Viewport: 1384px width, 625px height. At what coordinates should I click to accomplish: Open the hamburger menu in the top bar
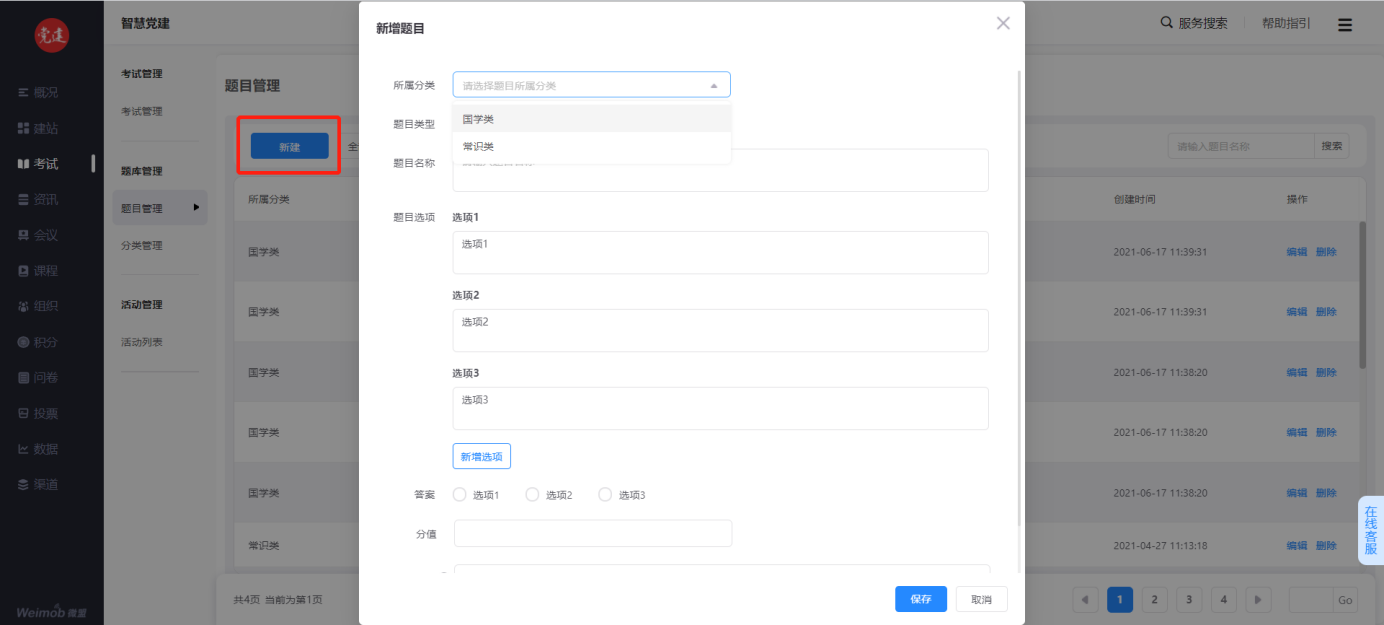click(x=1345, y=25)
